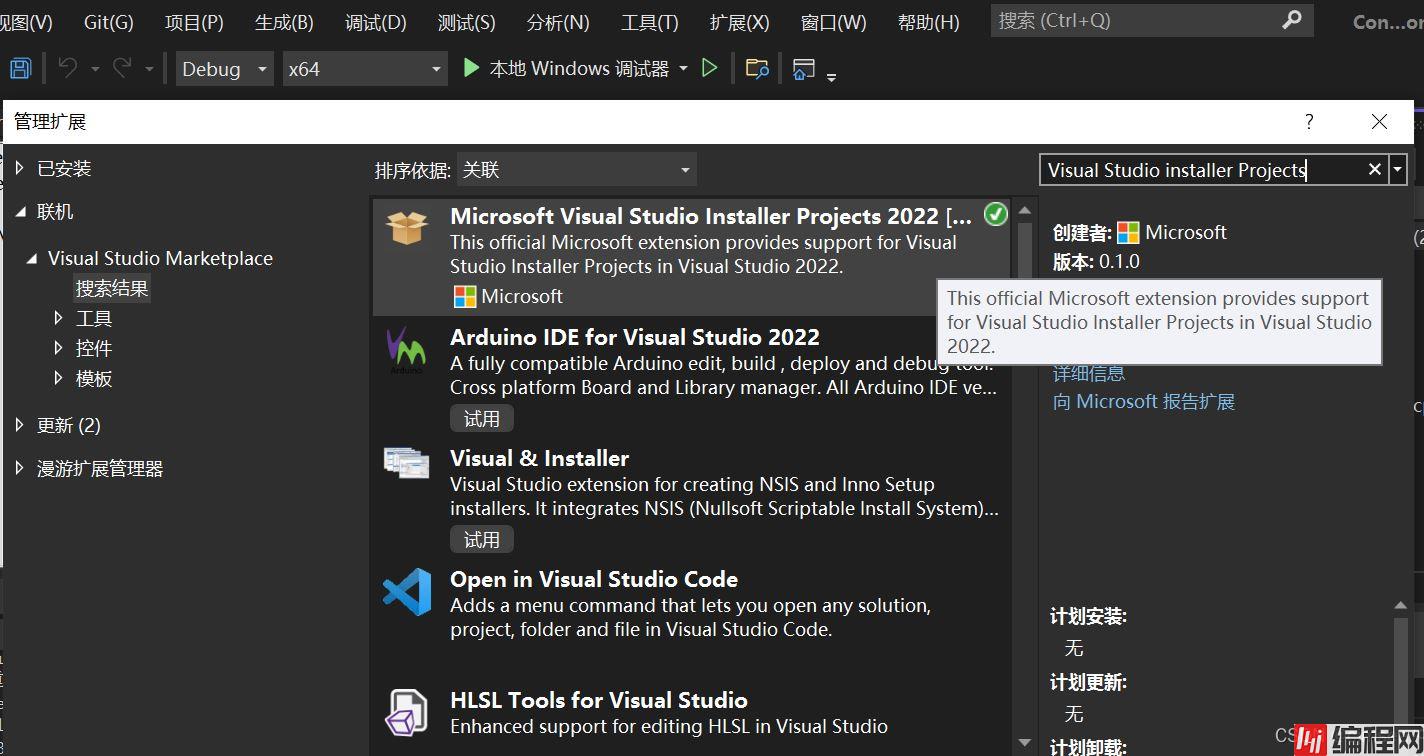The height and width of the screenshot is (756, 1424).
Task: Click results list scroll down arrow
Action: 1024,742
